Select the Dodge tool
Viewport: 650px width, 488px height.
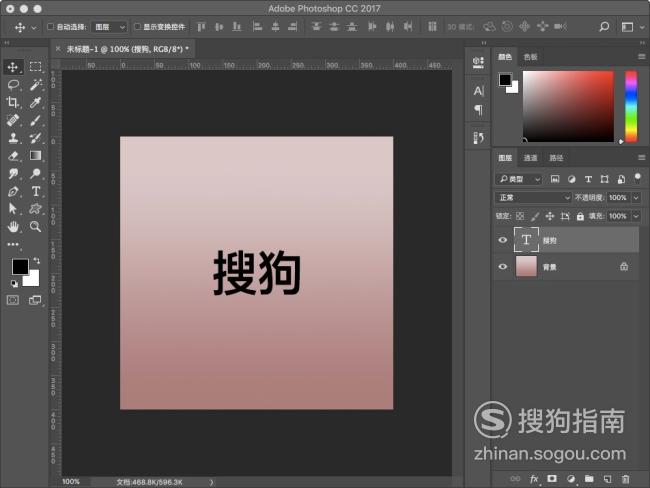pyautogui.click(x=35, y=173)
